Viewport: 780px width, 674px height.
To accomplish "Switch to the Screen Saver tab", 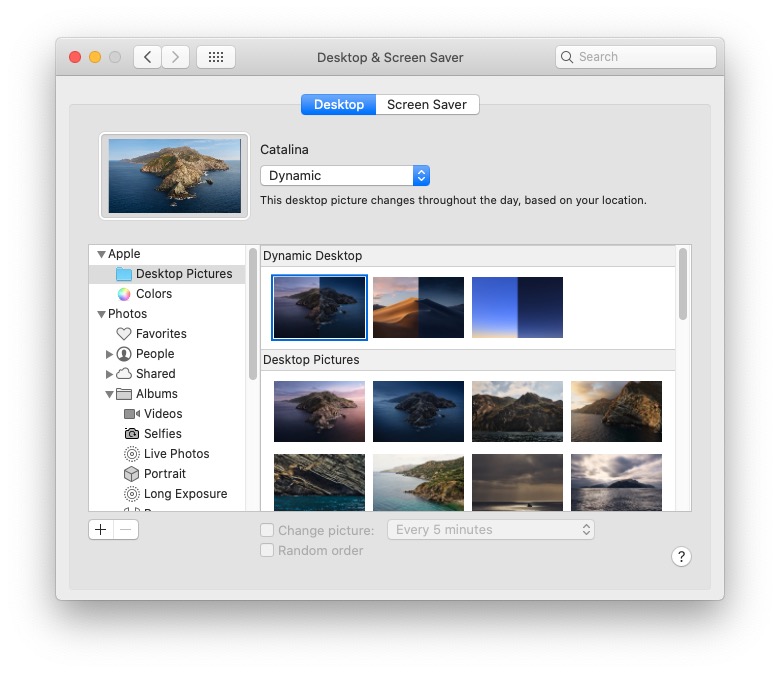I will coord(427,104).
